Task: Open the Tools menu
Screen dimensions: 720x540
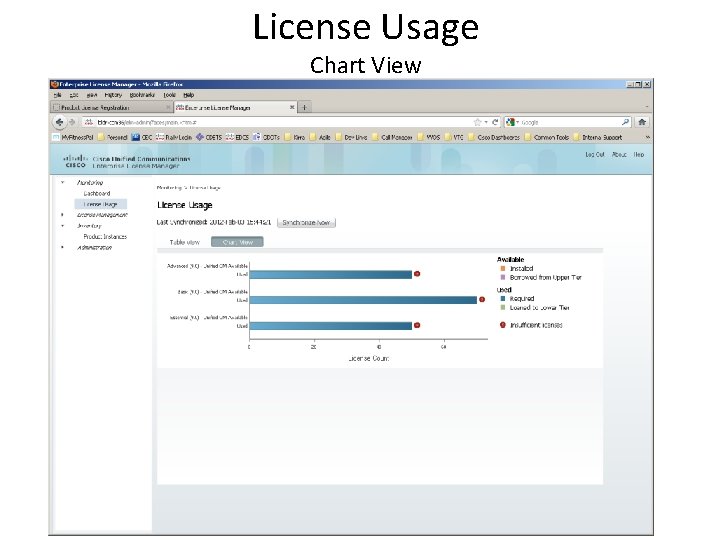Action: [x=169, y=95]
